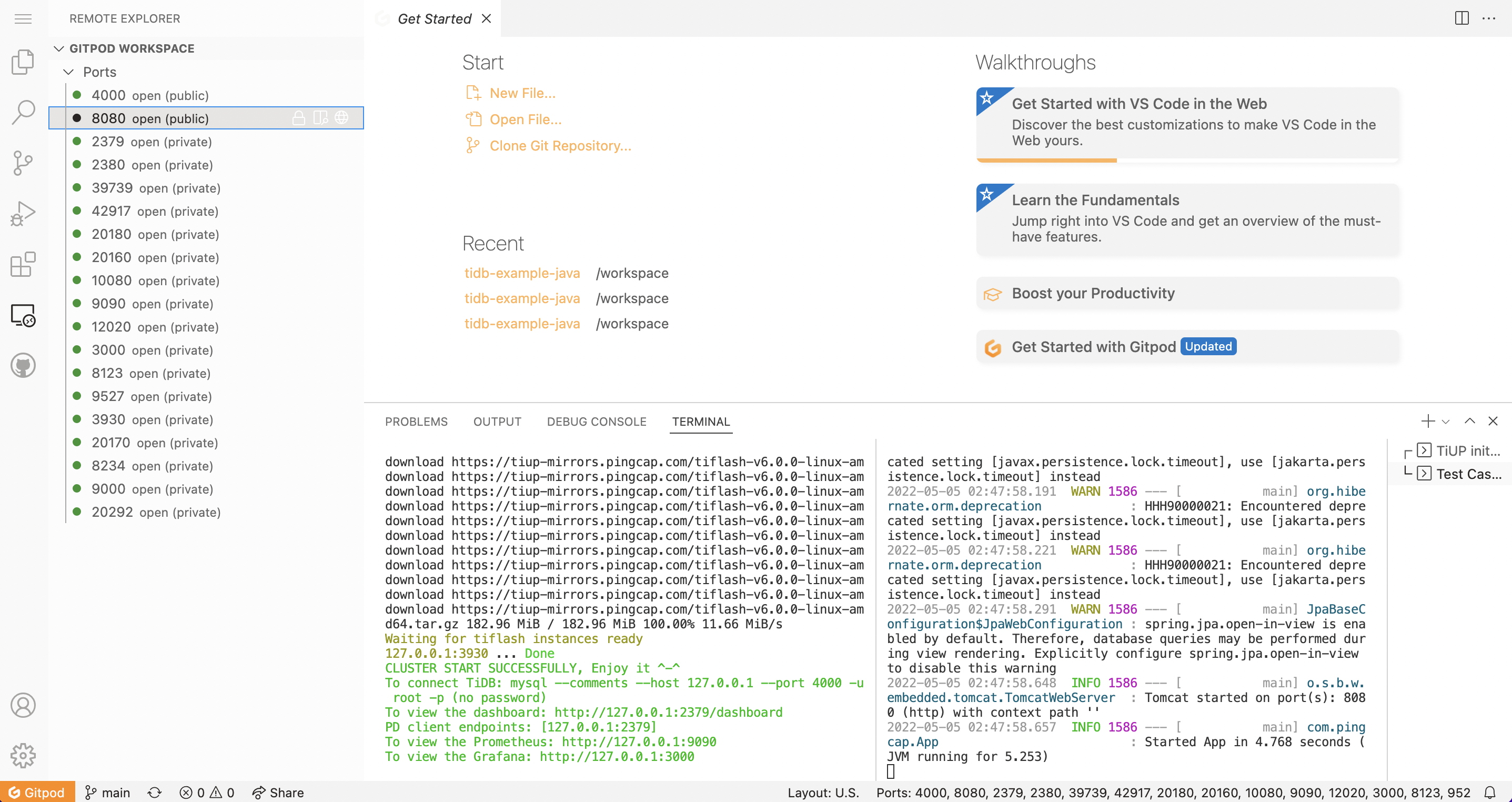The image size is (1512, 802).
Task: Click the Clone Git Repository link
Action: pos(560,146)
